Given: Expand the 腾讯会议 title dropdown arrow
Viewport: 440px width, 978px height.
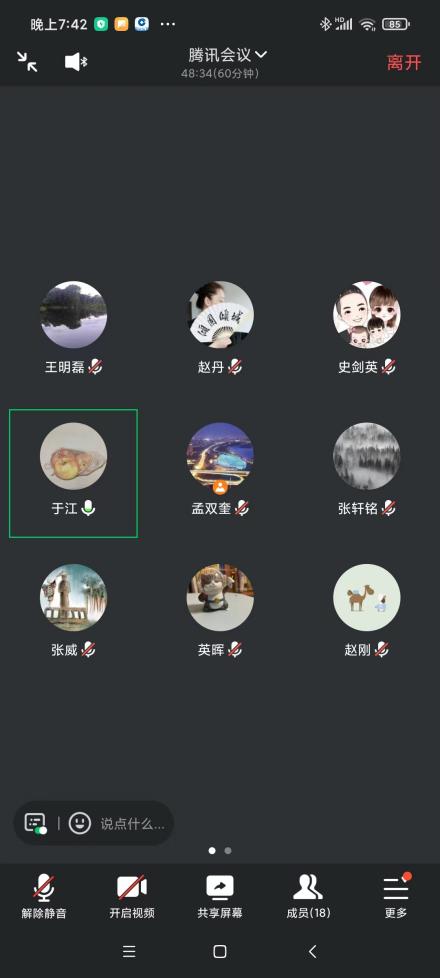Looking at the screenshot, I should coord(261,54).
